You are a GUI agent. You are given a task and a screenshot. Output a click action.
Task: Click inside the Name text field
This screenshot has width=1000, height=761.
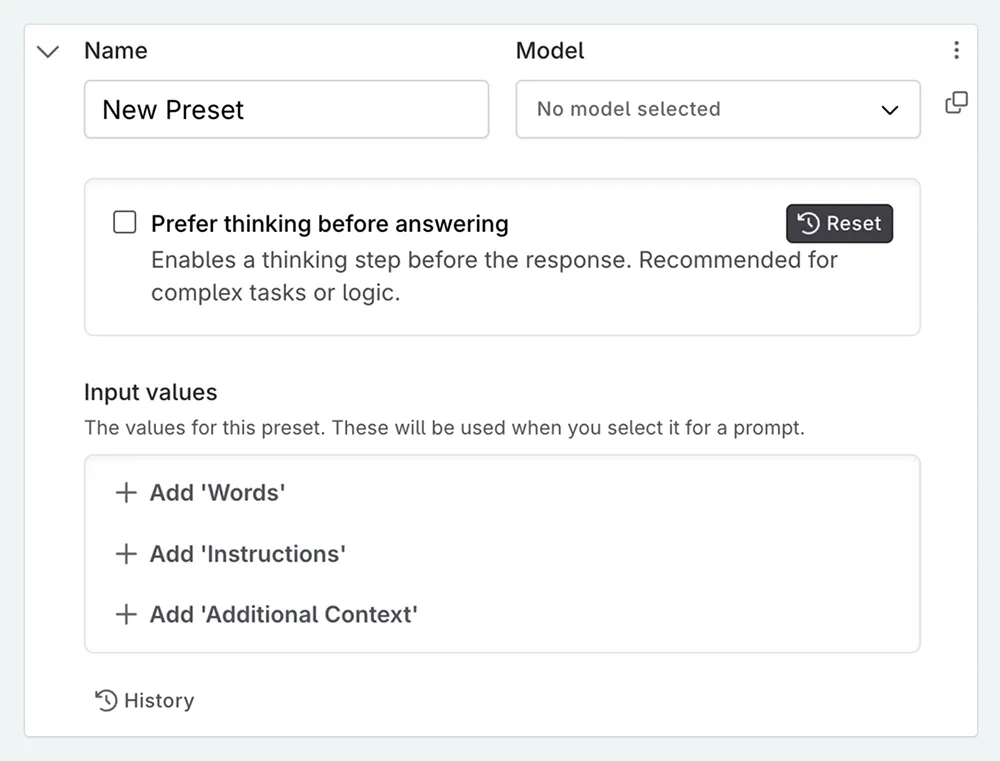(x=286, y=110)
